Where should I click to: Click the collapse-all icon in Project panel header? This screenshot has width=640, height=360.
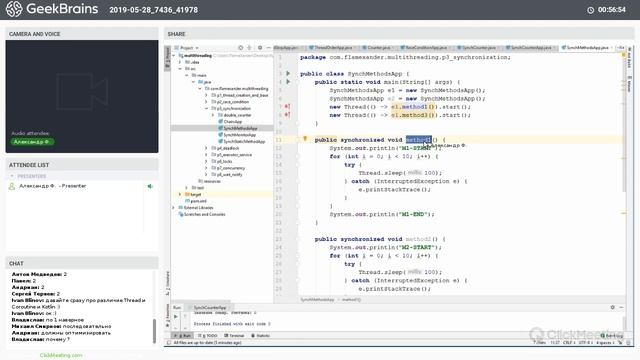tap(249, 48)
